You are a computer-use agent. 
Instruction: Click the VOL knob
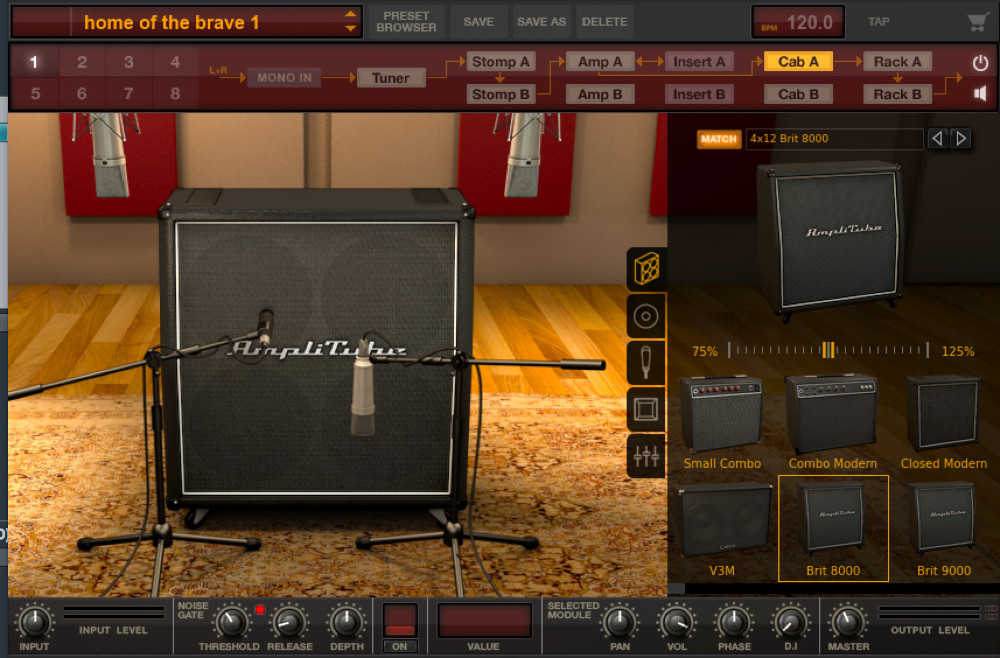pos(677,622)
